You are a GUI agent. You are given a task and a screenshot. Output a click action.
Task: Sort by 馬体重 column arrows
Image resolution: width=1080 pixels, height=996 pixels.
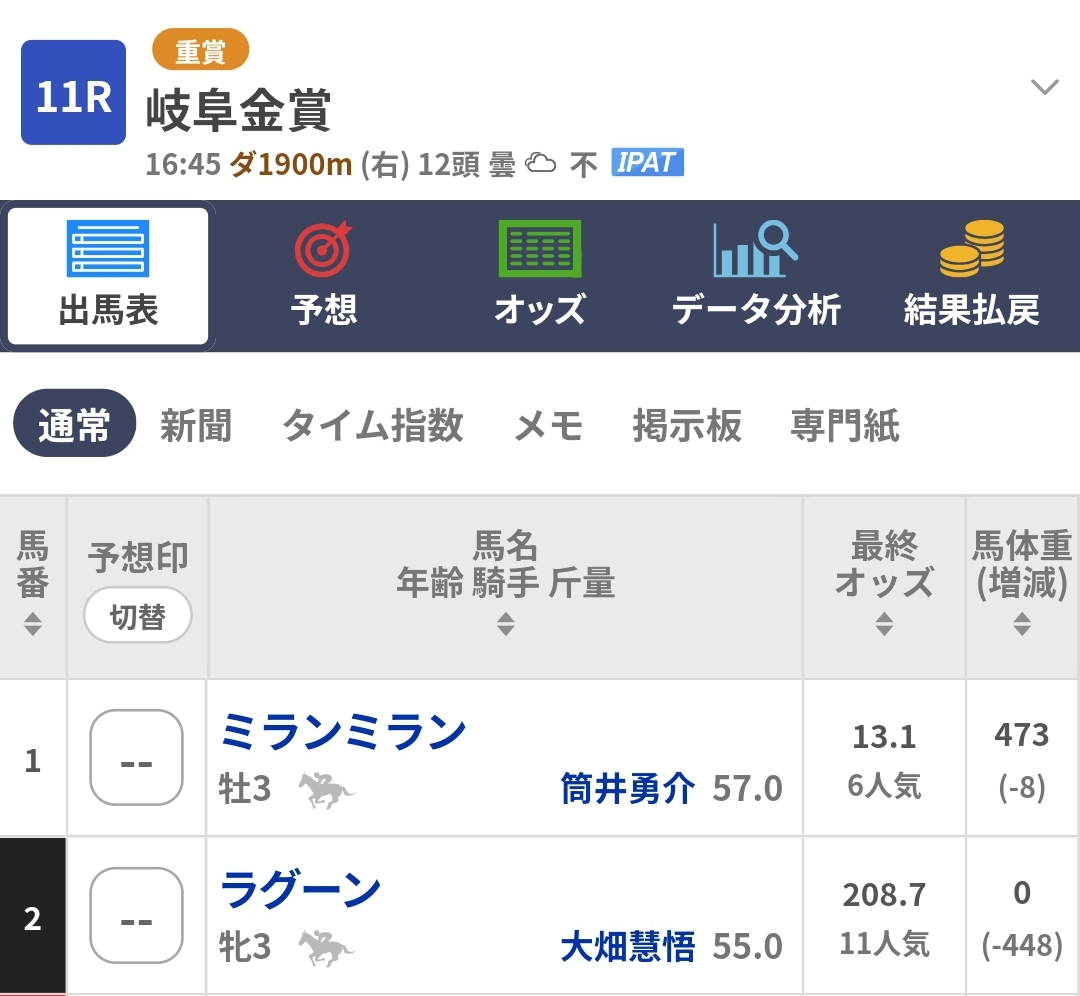[x=1021, y=625]
